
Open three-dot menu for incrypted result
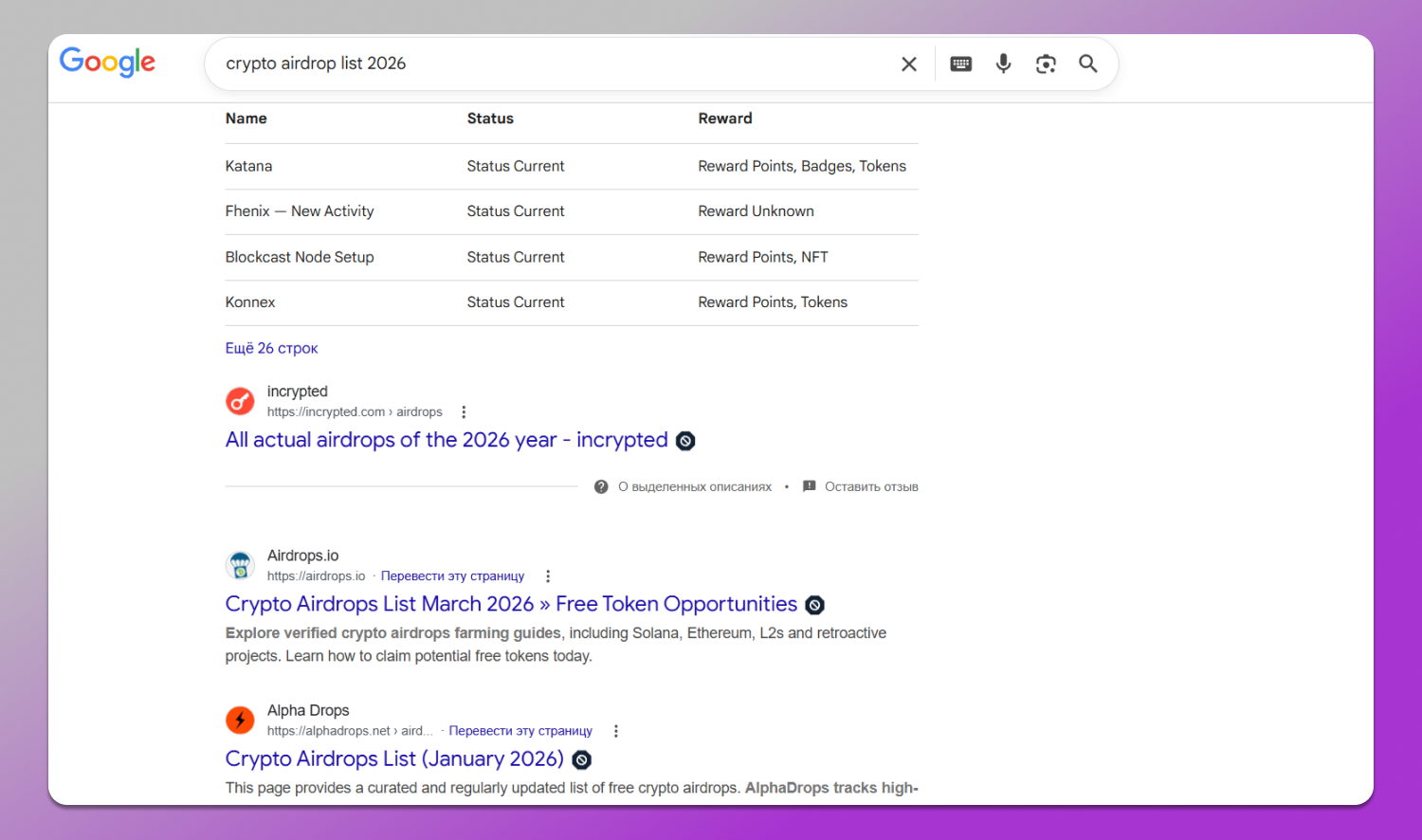click(464, 412)
